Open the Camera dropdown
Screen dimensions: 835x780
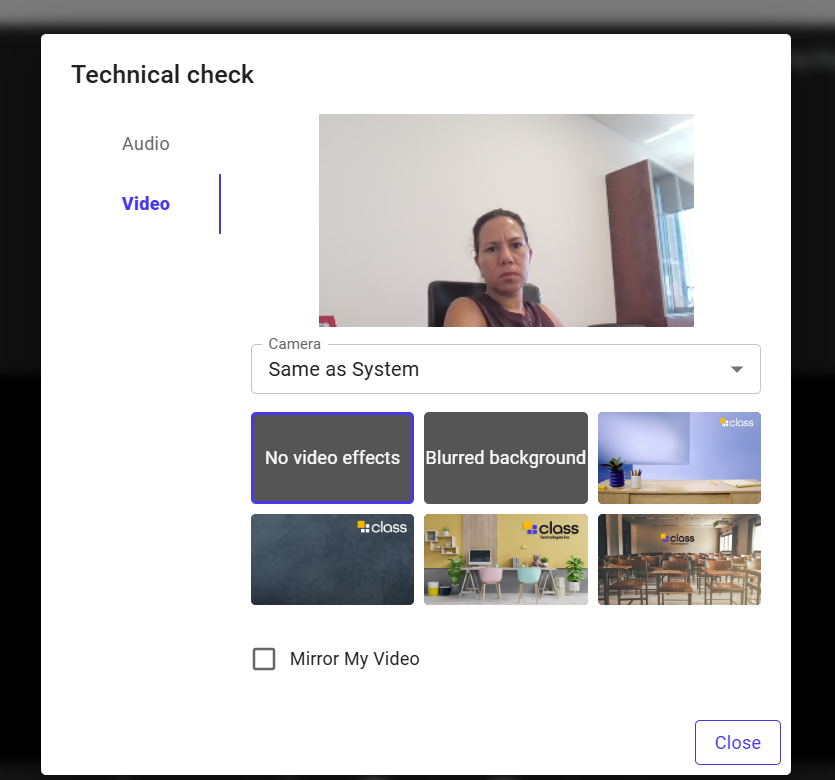click(505, 369)
